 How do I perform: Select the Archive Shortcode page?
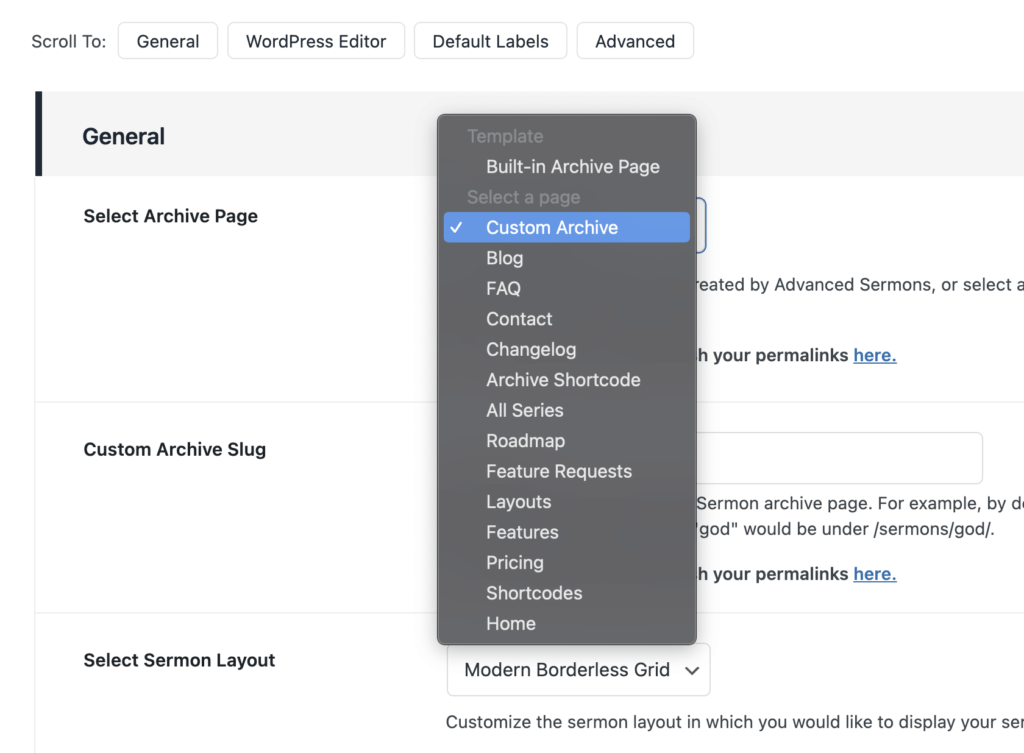tap(563, 380)
